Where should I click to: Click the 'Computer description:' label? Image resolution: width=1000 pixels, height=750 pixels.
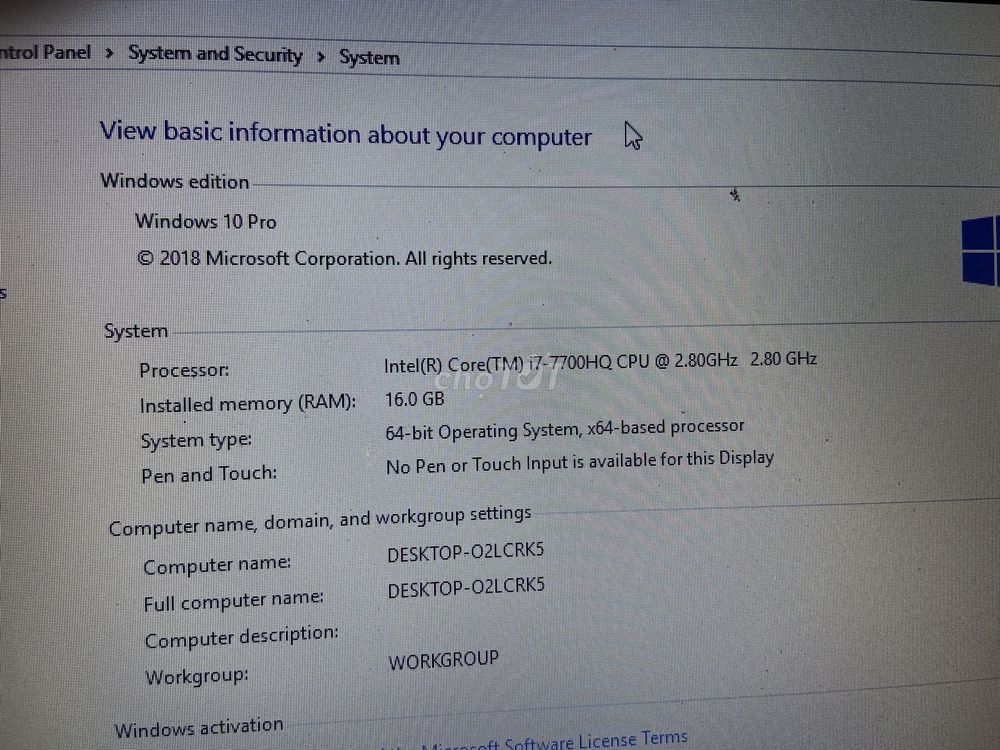pyautogui.click(x=242, y=636)
